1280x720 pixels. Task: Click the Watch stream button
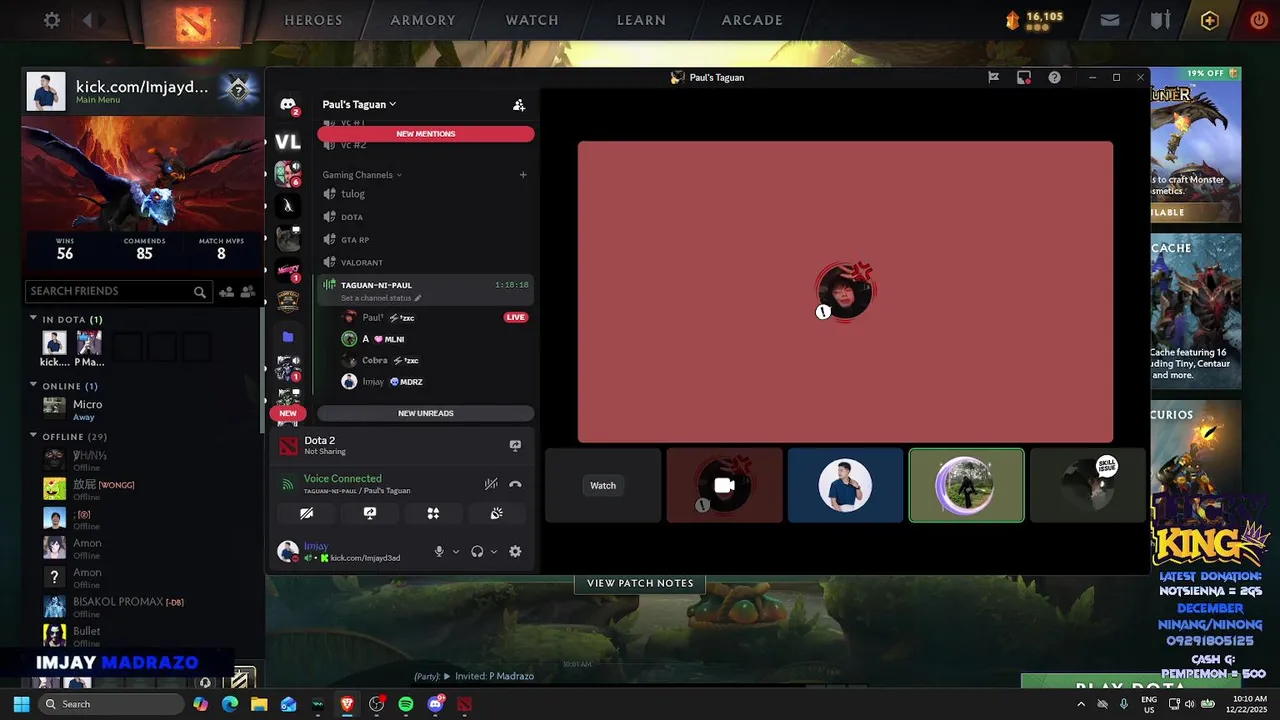coord(603,485)
